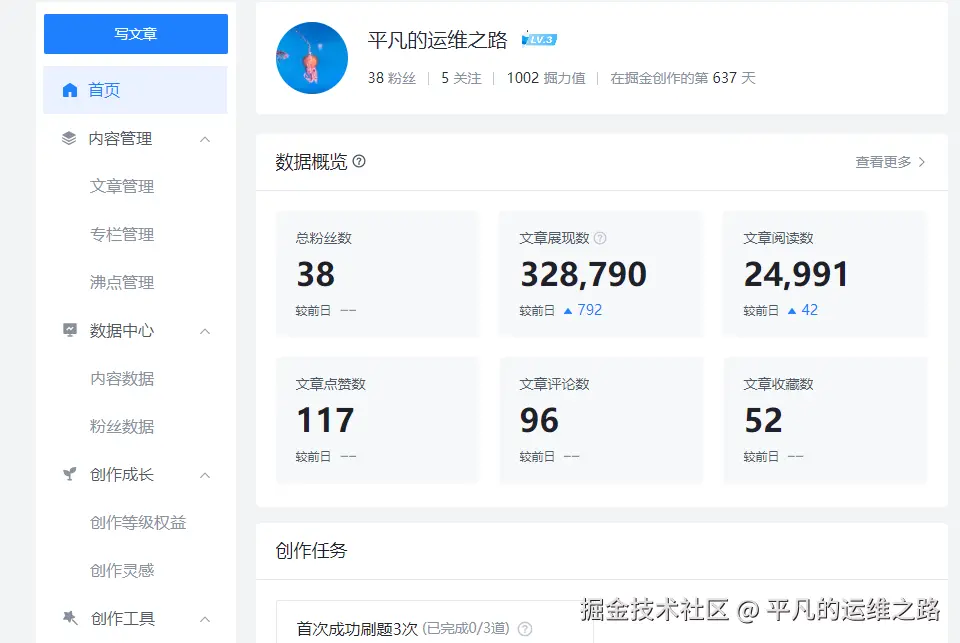The image size is (960, 643).
Task: Open 创作等级权益 in the sidebar
Action: 138,522
